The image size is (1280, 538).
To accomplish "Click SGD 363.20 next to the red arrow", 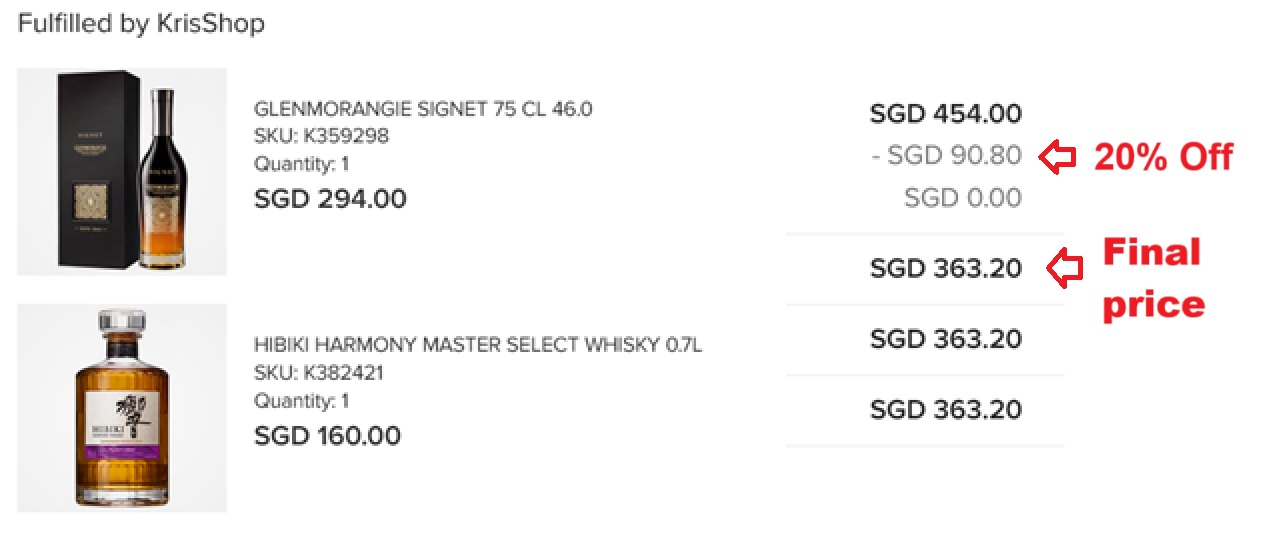I will pyautogui.click(x=945, y=268).
